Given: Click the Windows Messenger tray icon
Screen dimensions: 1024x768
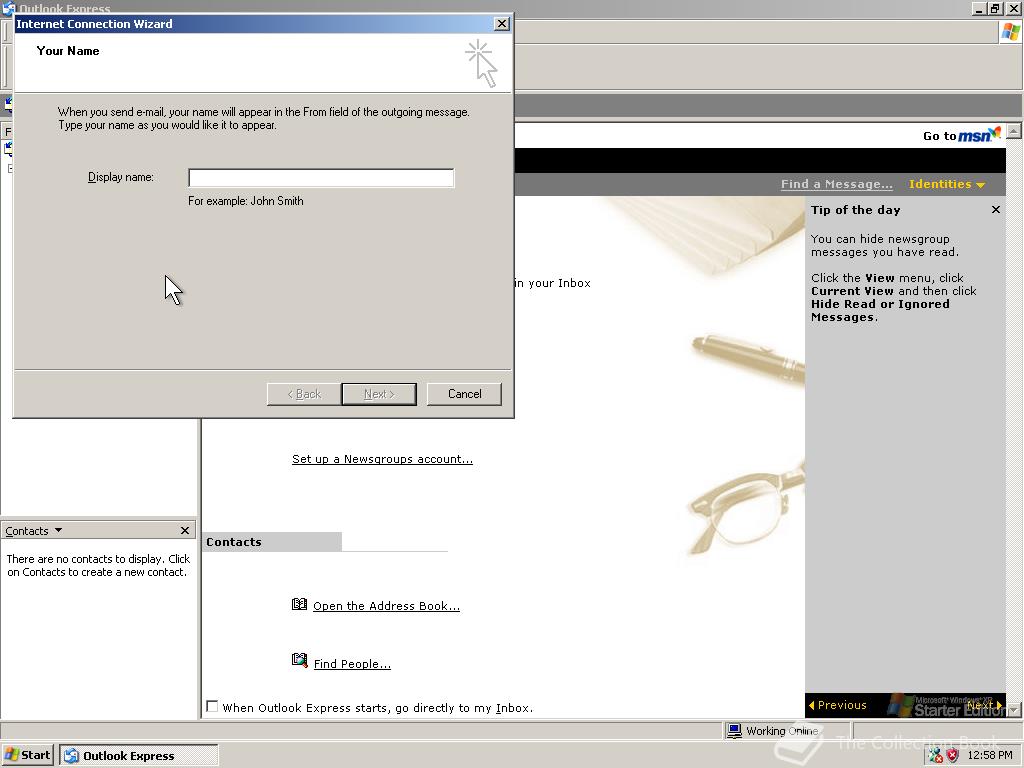Looking at the screenshot, I should [936, 756].
